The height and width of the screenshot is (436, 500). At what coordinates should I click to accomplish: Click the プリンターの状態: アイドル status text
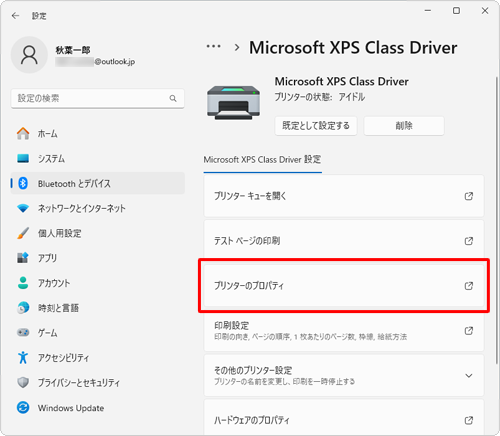319,97
